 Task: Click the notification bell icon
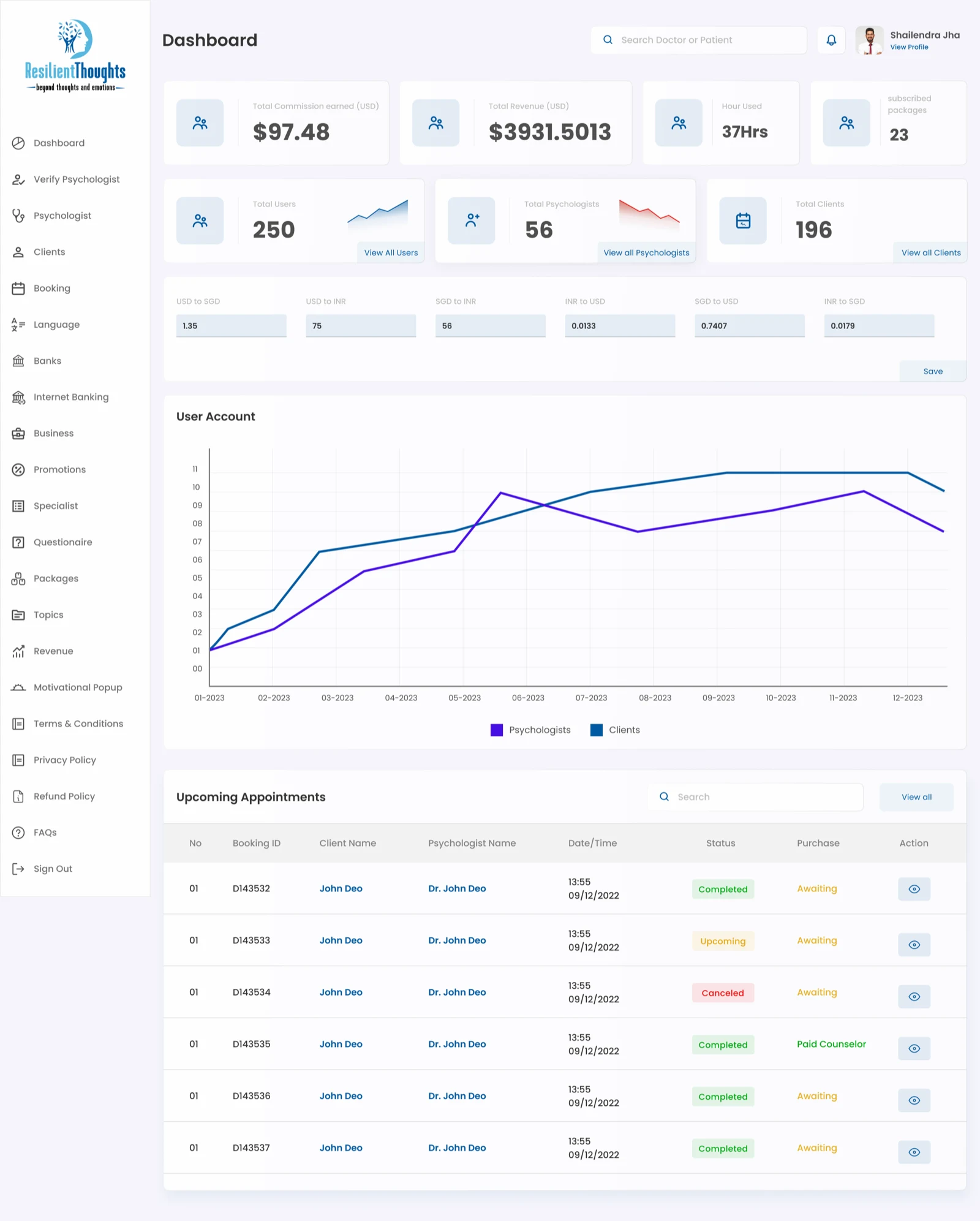coord(831,40)
